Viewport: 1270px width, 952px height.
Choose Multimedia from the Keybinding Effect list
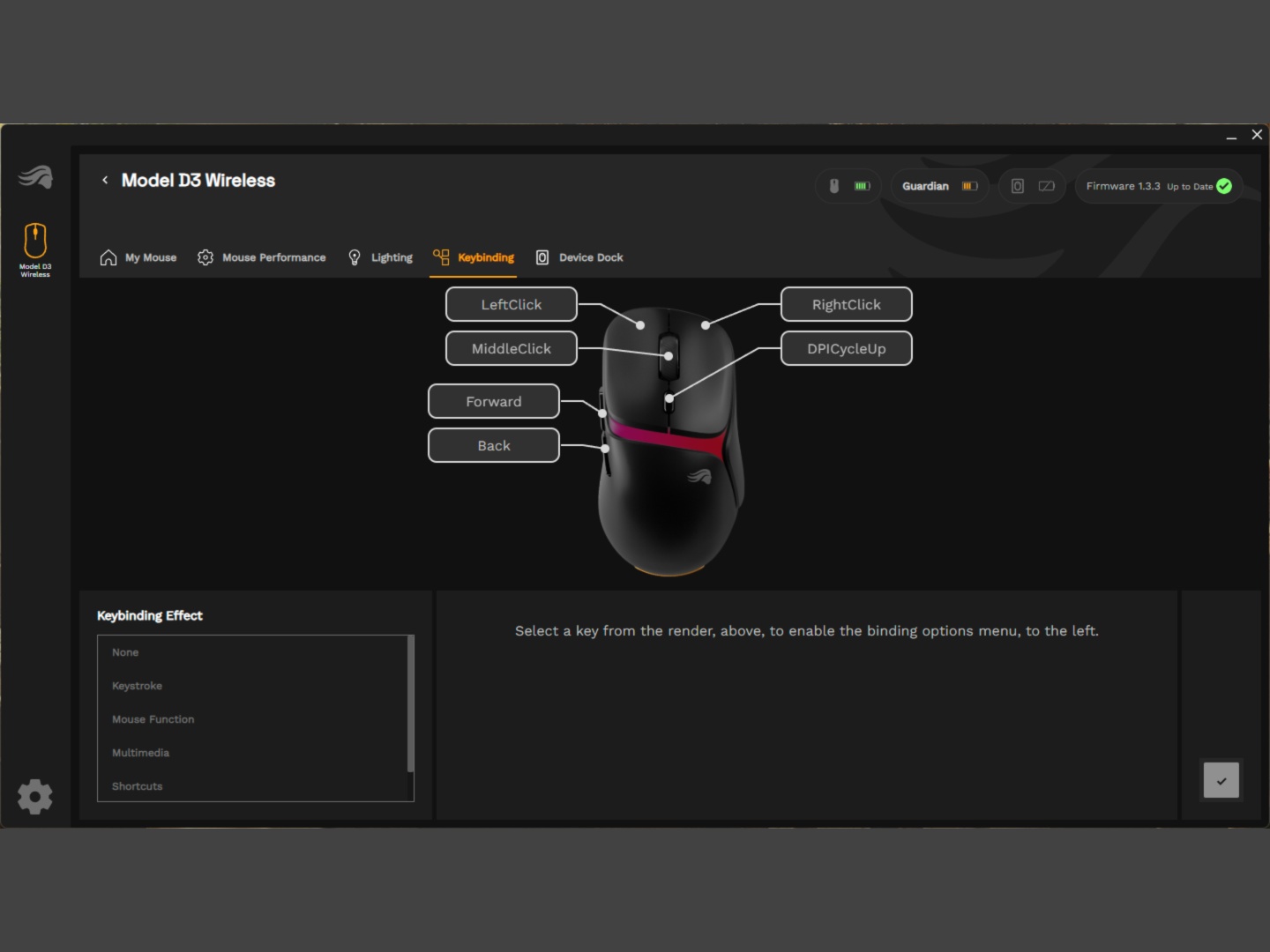tap(141, 753)
